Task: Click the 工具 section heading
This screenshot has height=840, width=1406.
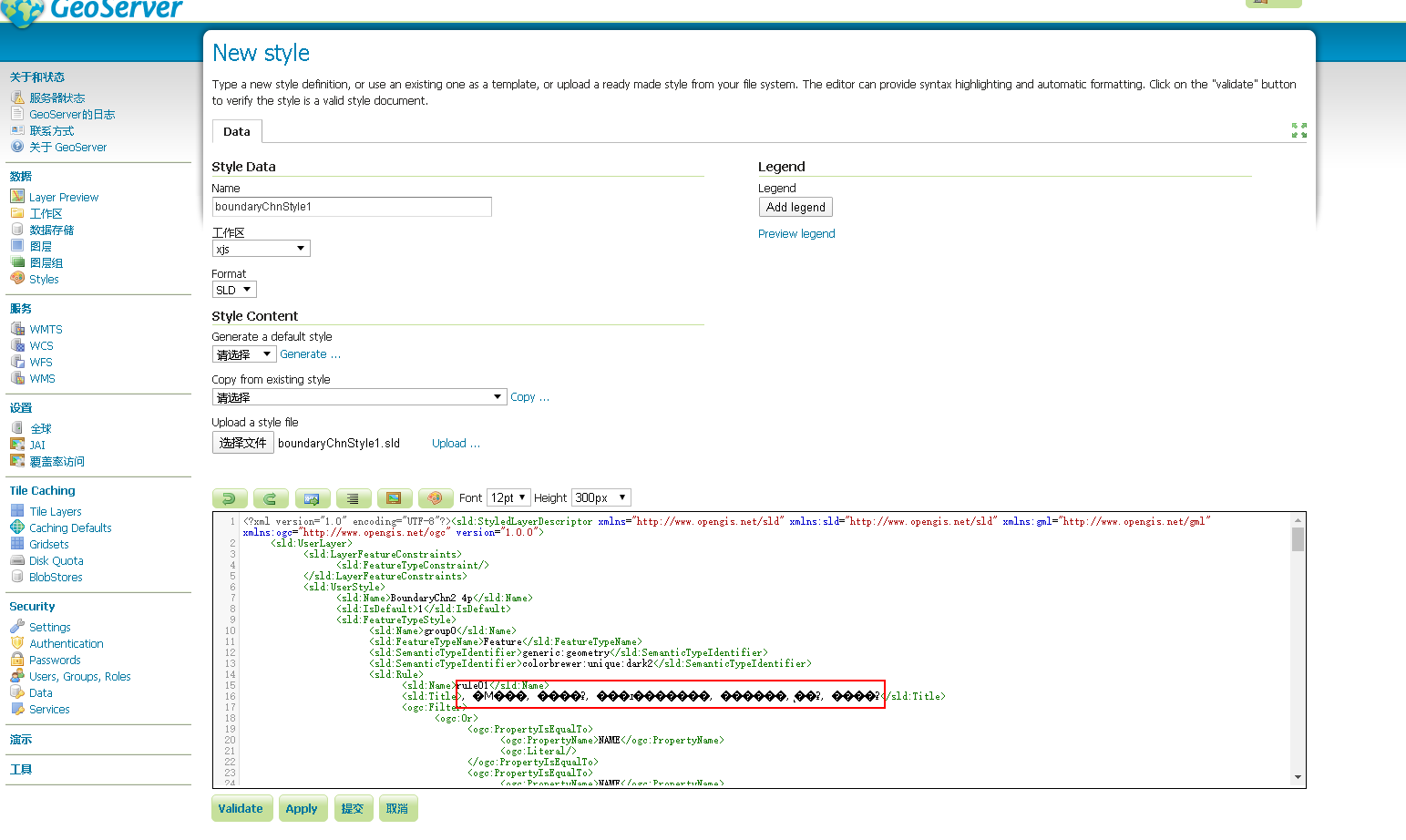Action: (x=21, y=769)
